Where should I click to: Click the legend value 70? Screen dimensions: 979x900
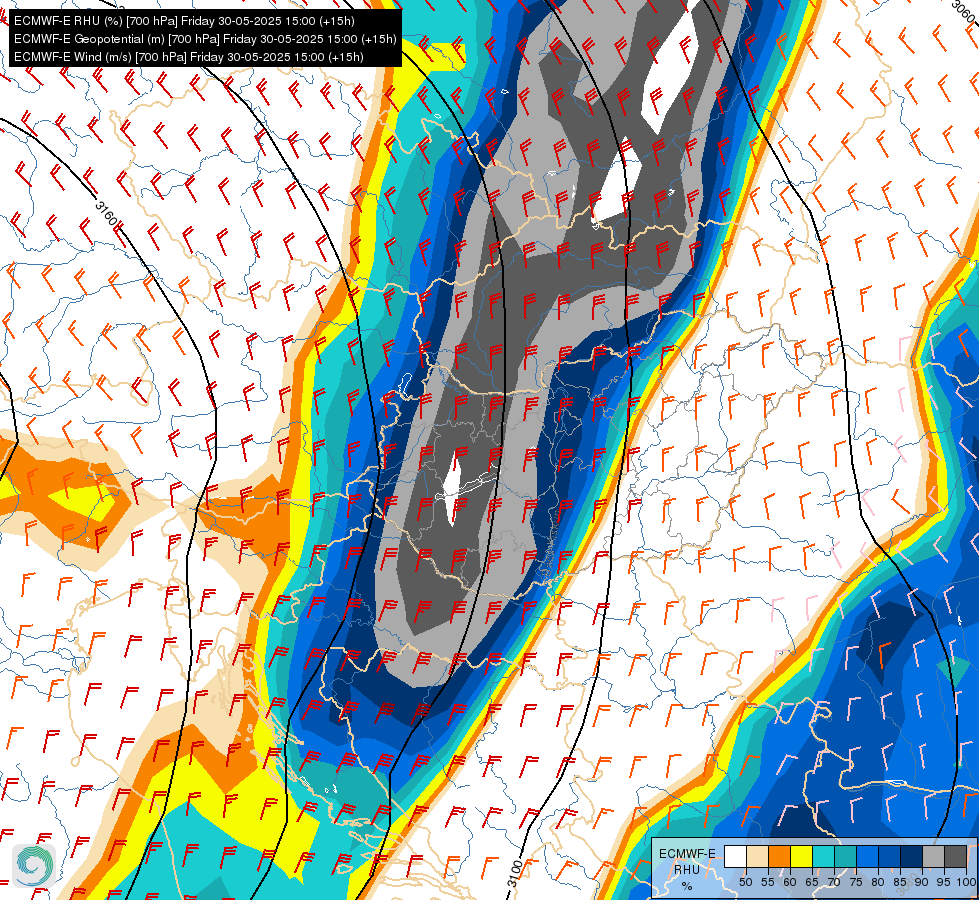click(x=834, y=882)
